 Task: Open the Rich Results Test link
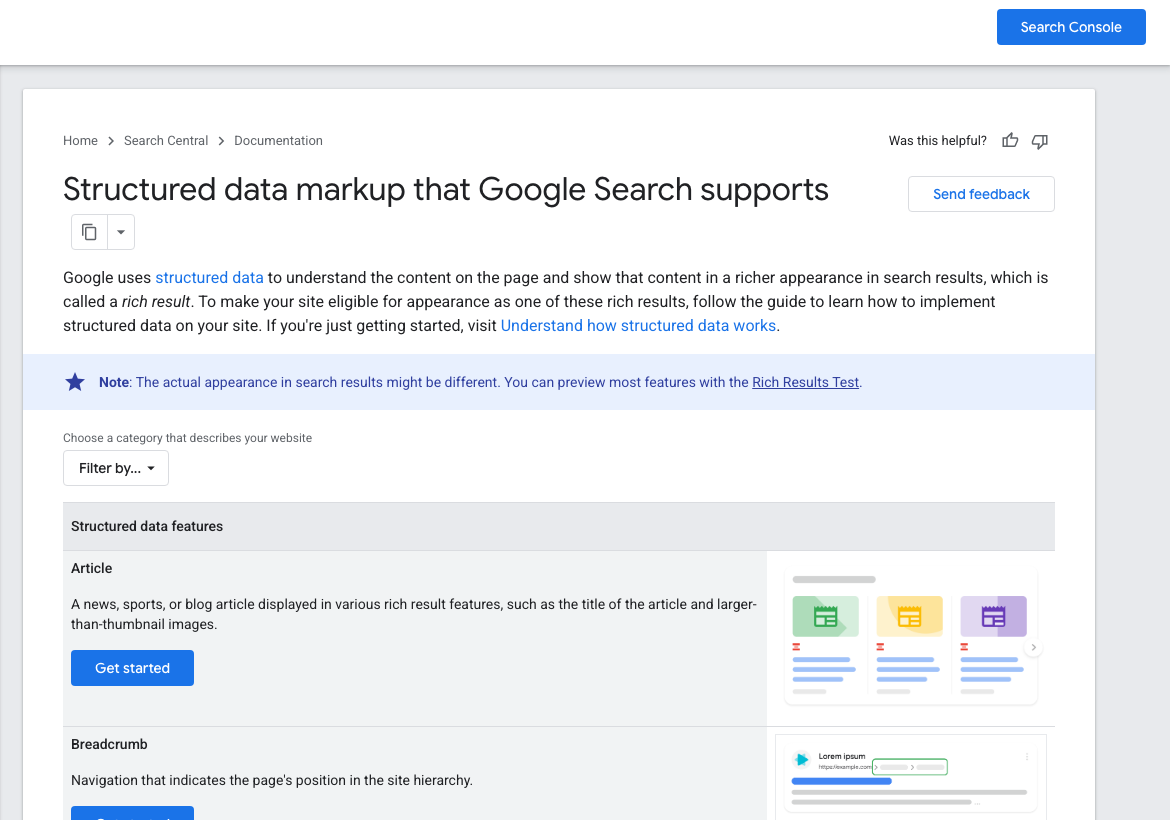tap(805, 382)
